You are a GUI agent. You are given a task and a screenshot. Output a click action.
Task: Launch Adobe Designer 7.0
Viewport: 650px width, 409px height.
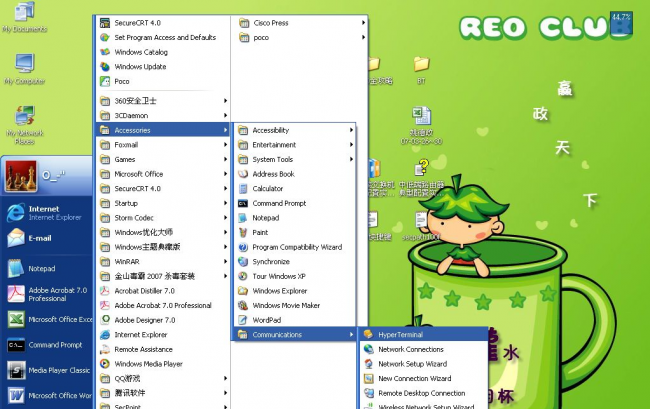tap(162, 320)
